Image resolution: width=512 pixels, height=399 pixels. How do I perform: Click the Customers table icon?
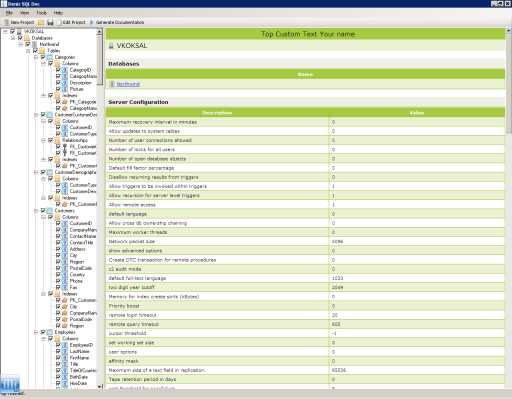(50, 210)
